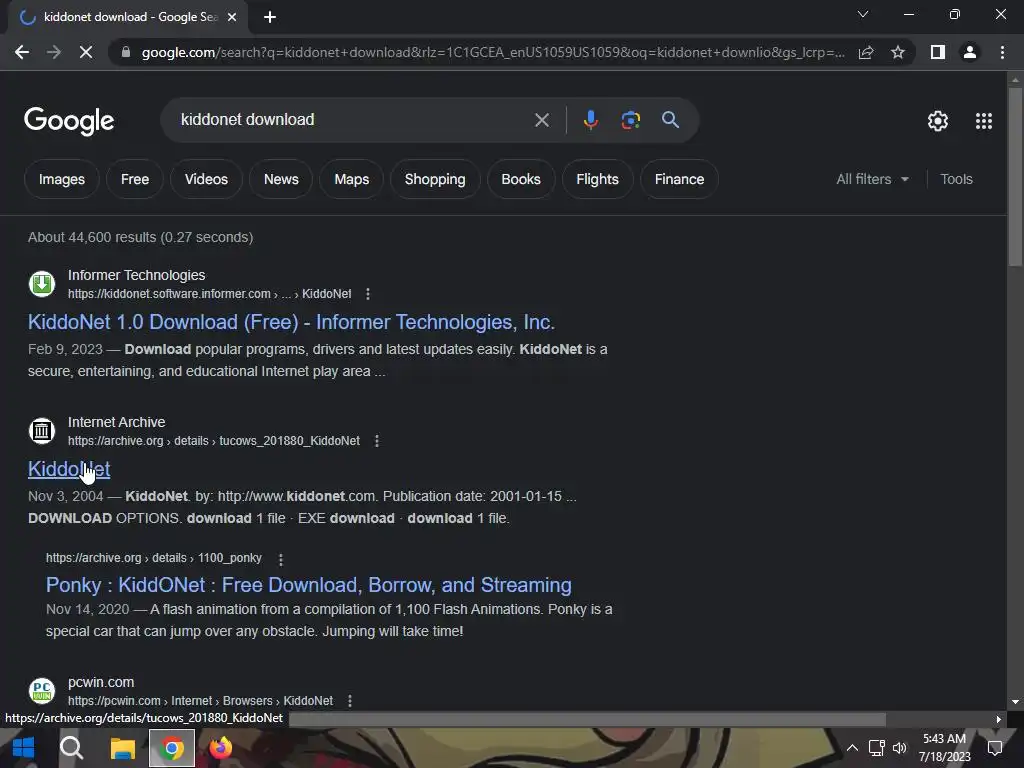Submit search with magnifier icon
This screenshot has height=768, width=1024.
pyautogui.click(x=670, y=120)
